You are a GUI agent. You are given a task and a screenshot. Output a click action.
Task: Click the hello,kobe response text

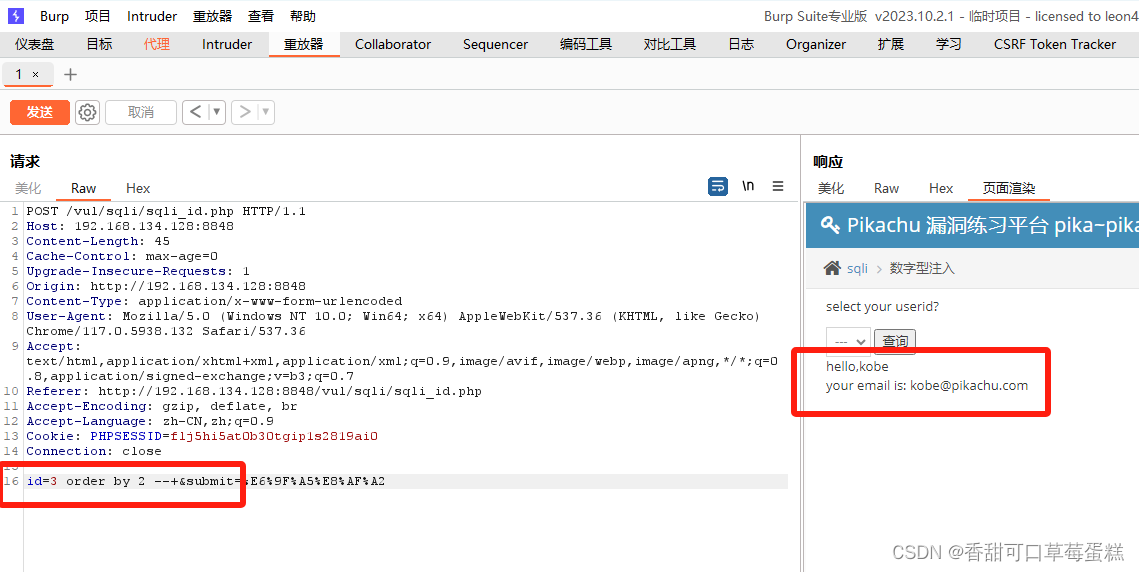click(857, 366)
